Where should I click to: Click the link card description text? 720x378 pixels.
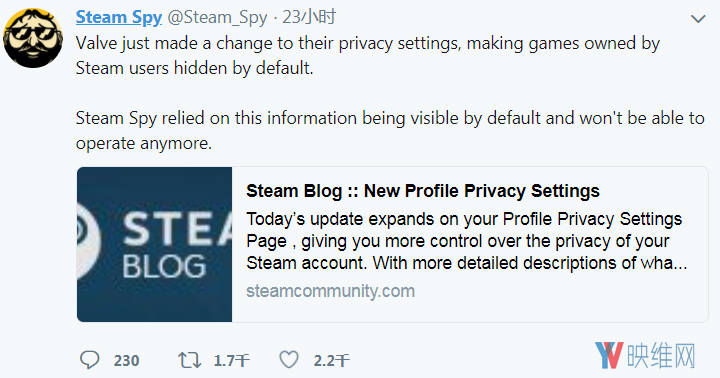pyautogui.click(x=467, y=241)
